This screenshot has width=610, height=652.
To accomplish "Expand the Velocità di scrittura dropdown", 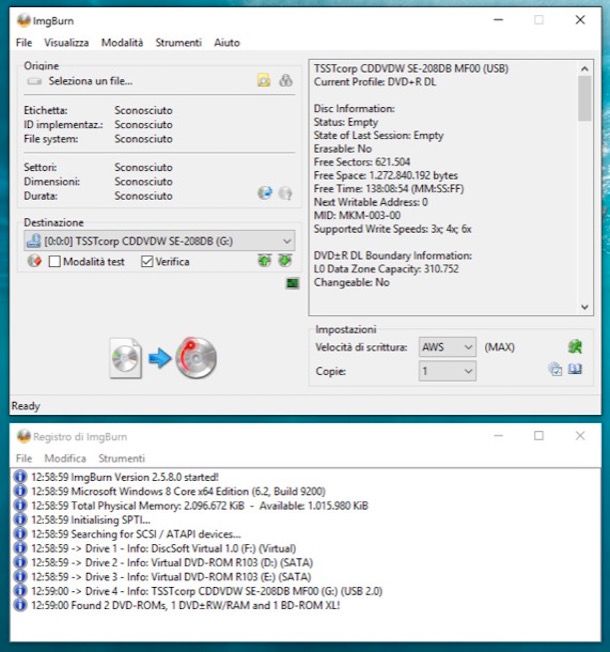I will point(468,347).
